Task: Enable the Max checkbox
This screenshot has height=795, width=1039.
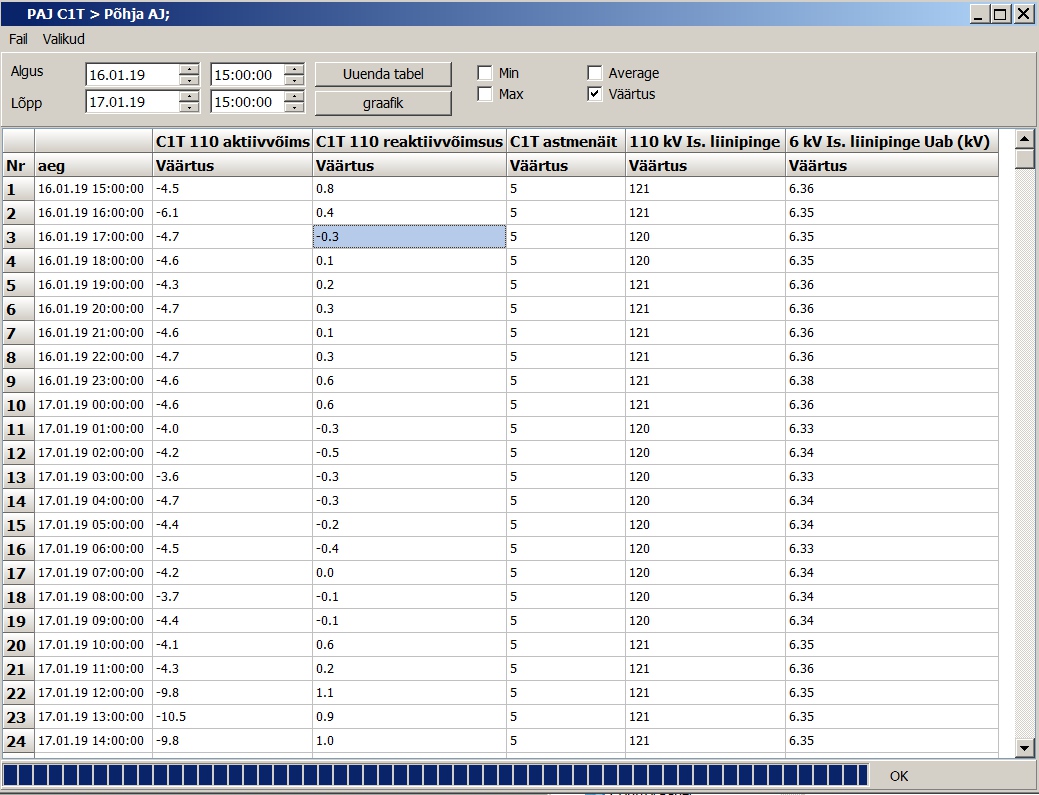Action: point(485,94)
